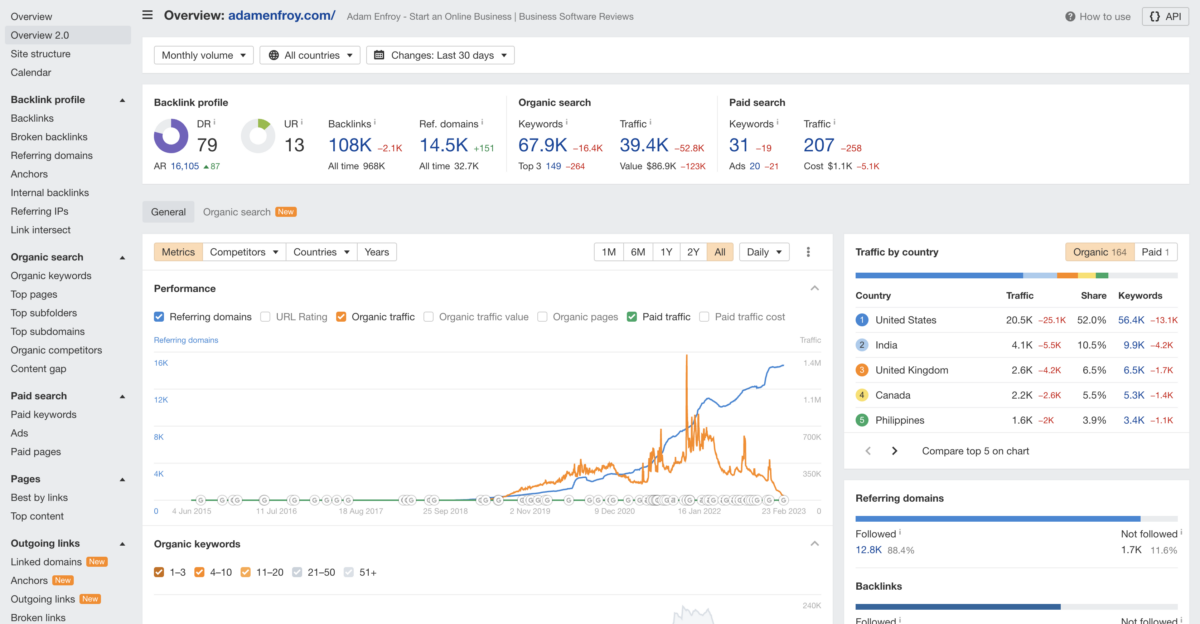Click the right arrow to page the country list
The height and width of the screenshot is (624, 1200).
coord(893,450)
